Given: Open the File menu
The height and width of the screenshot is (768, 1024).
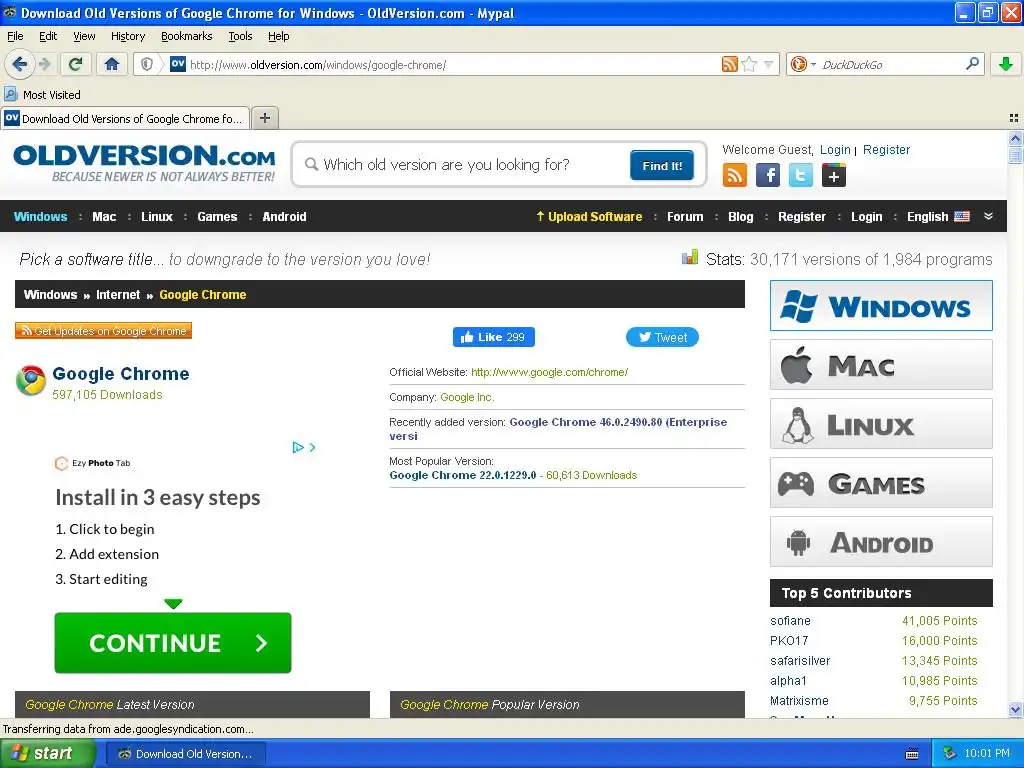Looking at the screenshot, I should [15, 36].
